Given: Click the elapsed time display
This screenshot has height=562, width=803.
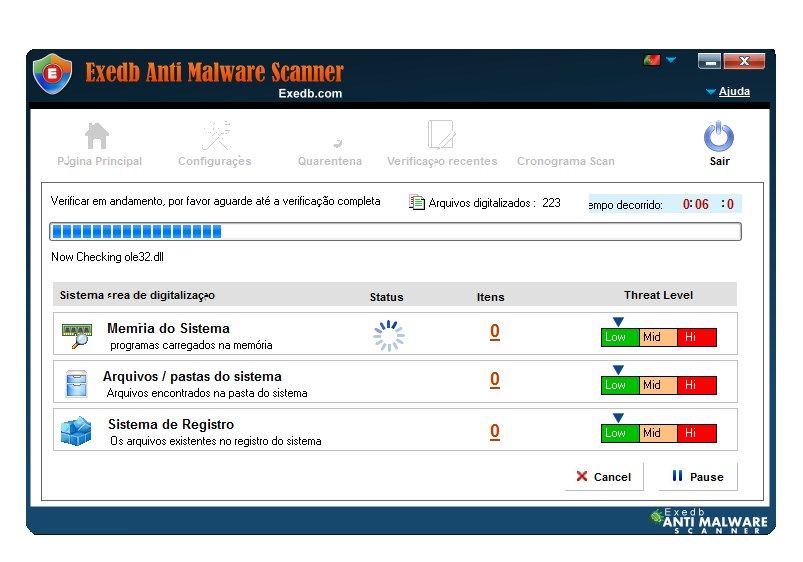Looking at the screenshot, I should click(x=665, y=204).
